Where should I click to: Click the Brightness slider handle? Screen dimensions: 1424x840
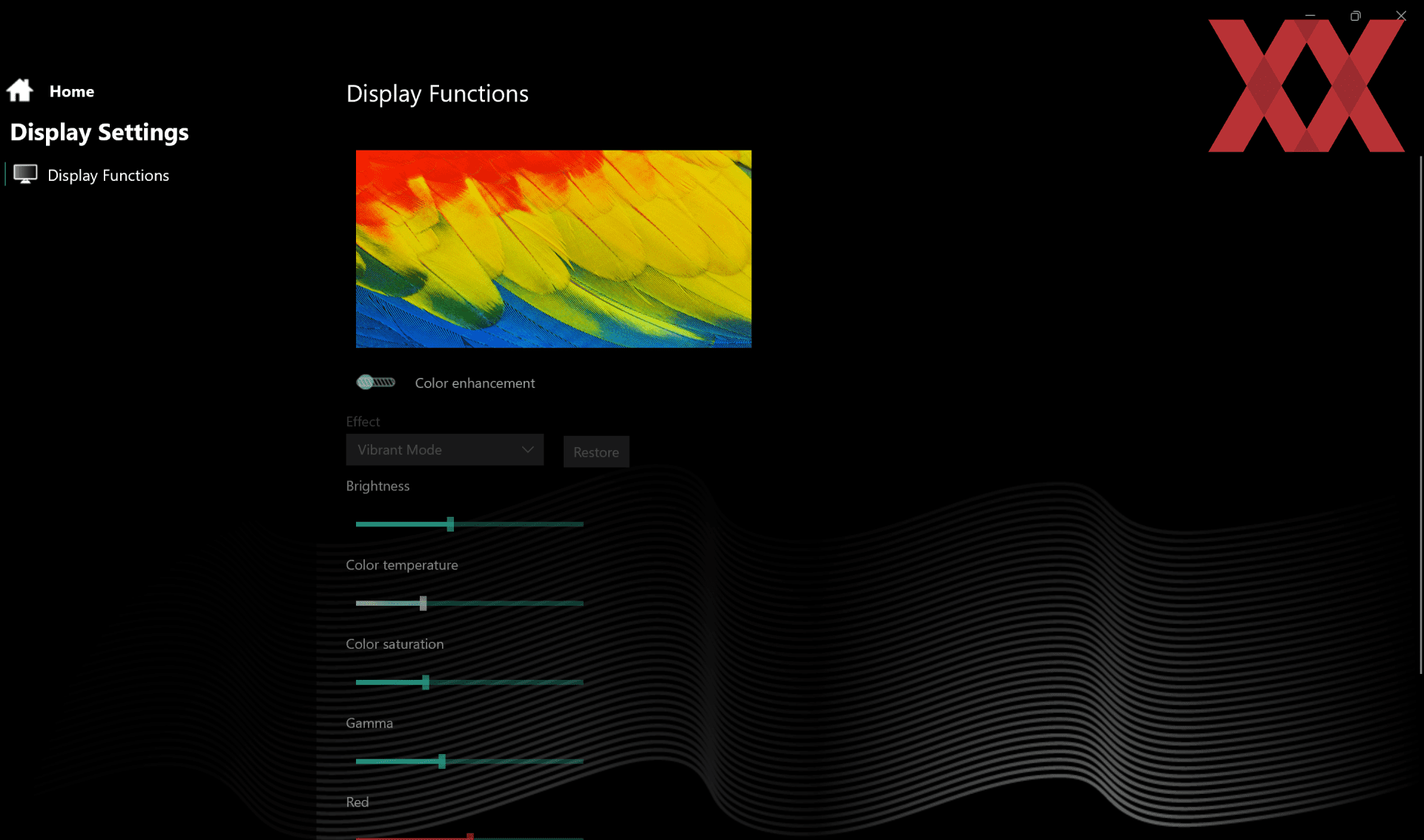(450, 524)
